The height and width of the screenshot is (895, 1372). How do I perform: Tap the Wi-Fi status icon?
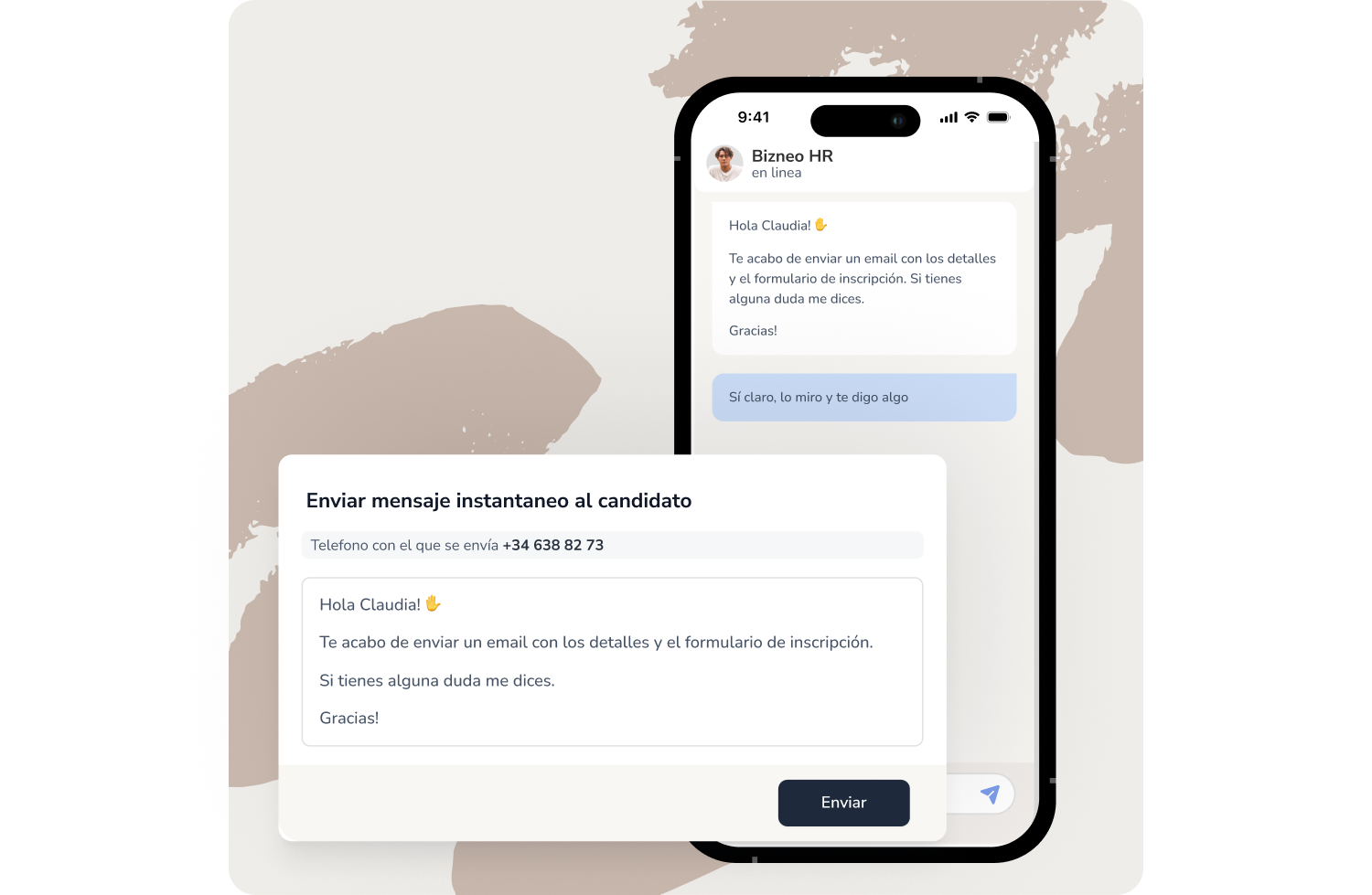(x=971, y=117)
